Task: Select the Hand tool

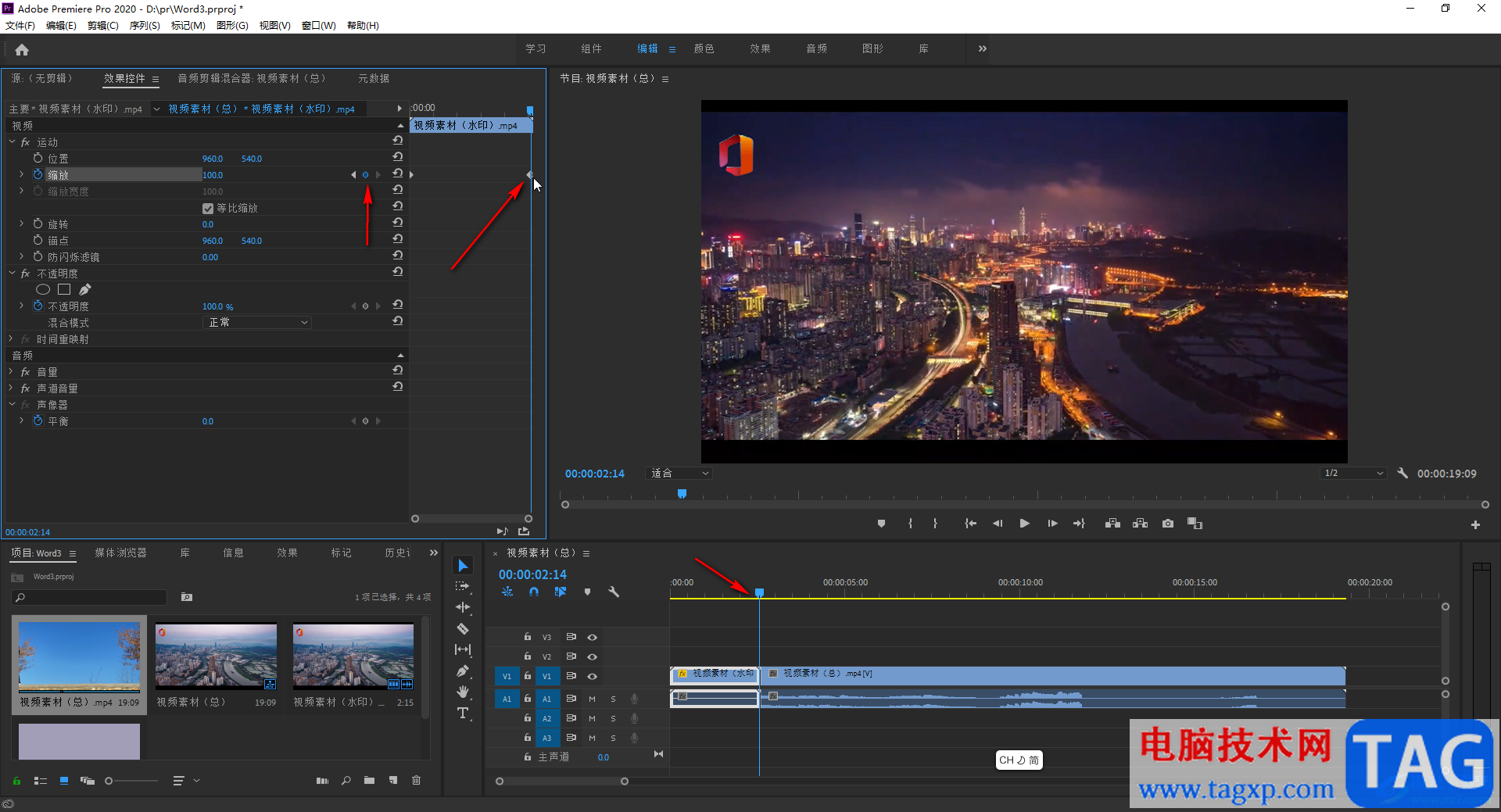Action: (463, 692)
